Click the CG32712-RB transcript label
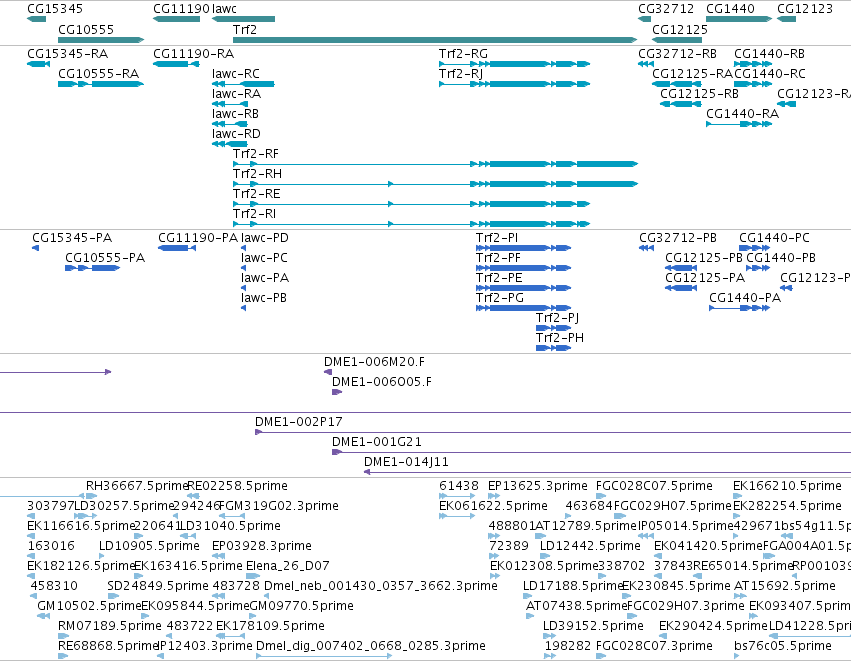The width and height of the screenshot is (851, 661). coord(677,54)
